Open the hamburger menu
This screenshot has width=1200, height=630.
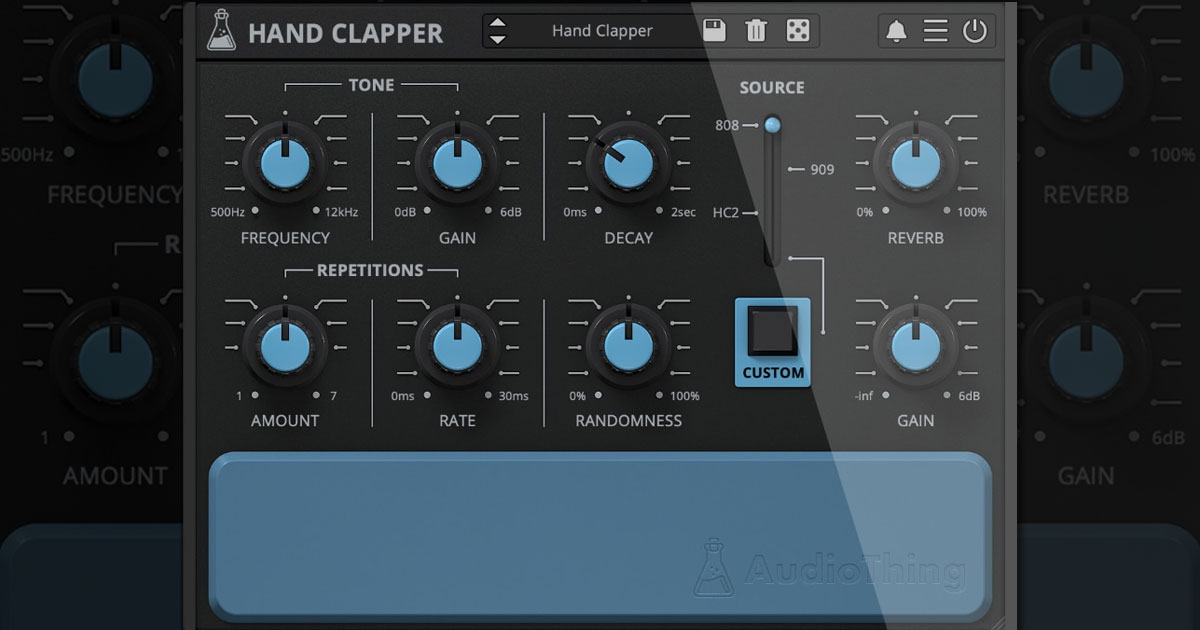click(x=936, y=31)
